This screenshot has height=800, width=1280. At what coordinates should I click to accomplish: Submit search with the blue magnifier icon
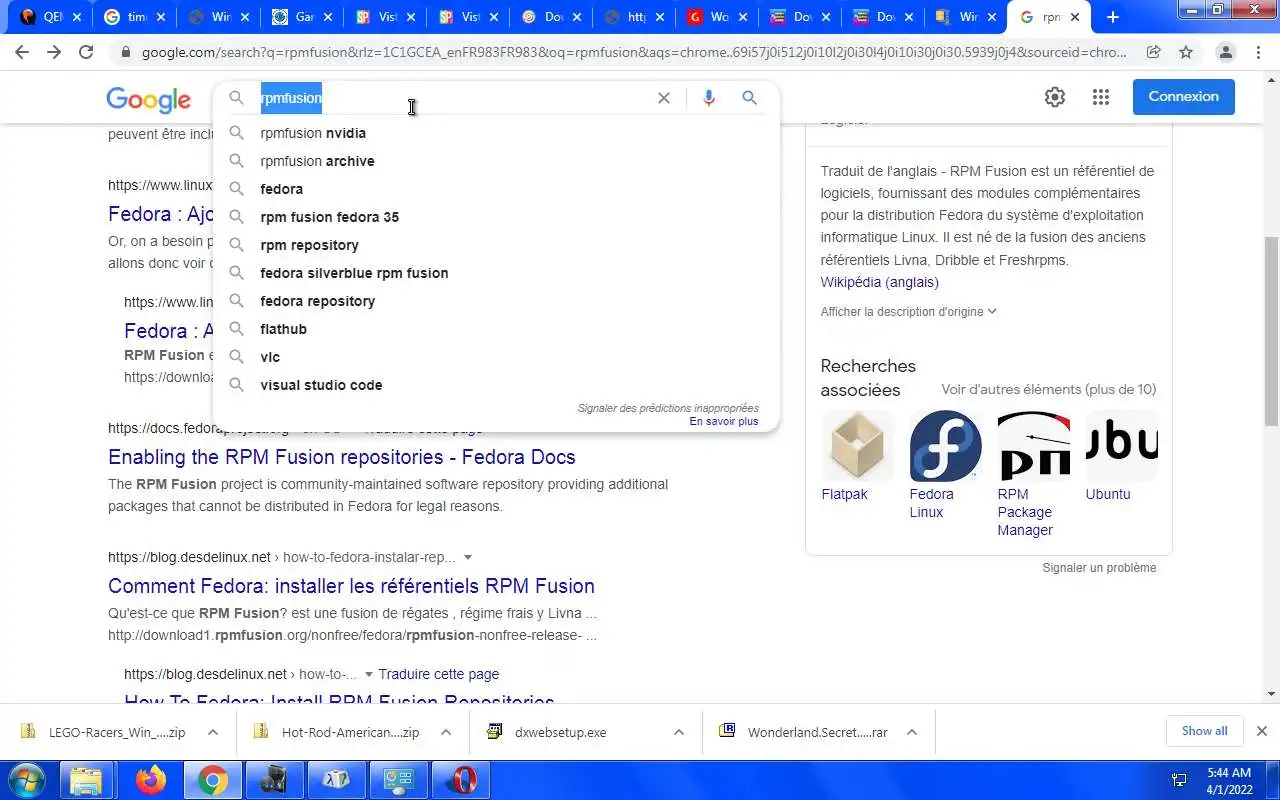[749, 98]
